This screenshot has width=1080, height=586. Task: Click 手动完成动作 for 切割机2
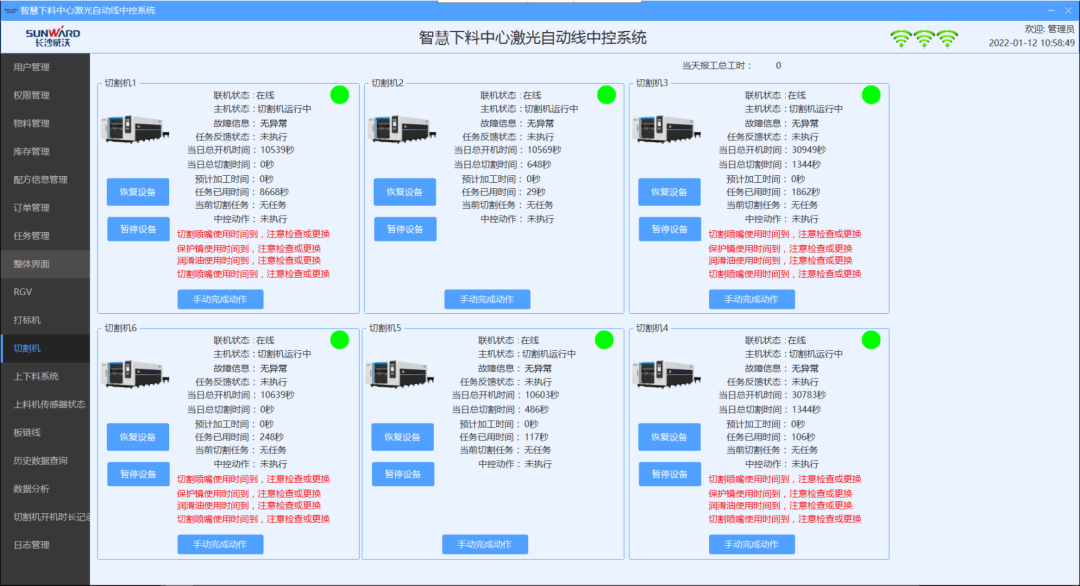click(487, 300)
